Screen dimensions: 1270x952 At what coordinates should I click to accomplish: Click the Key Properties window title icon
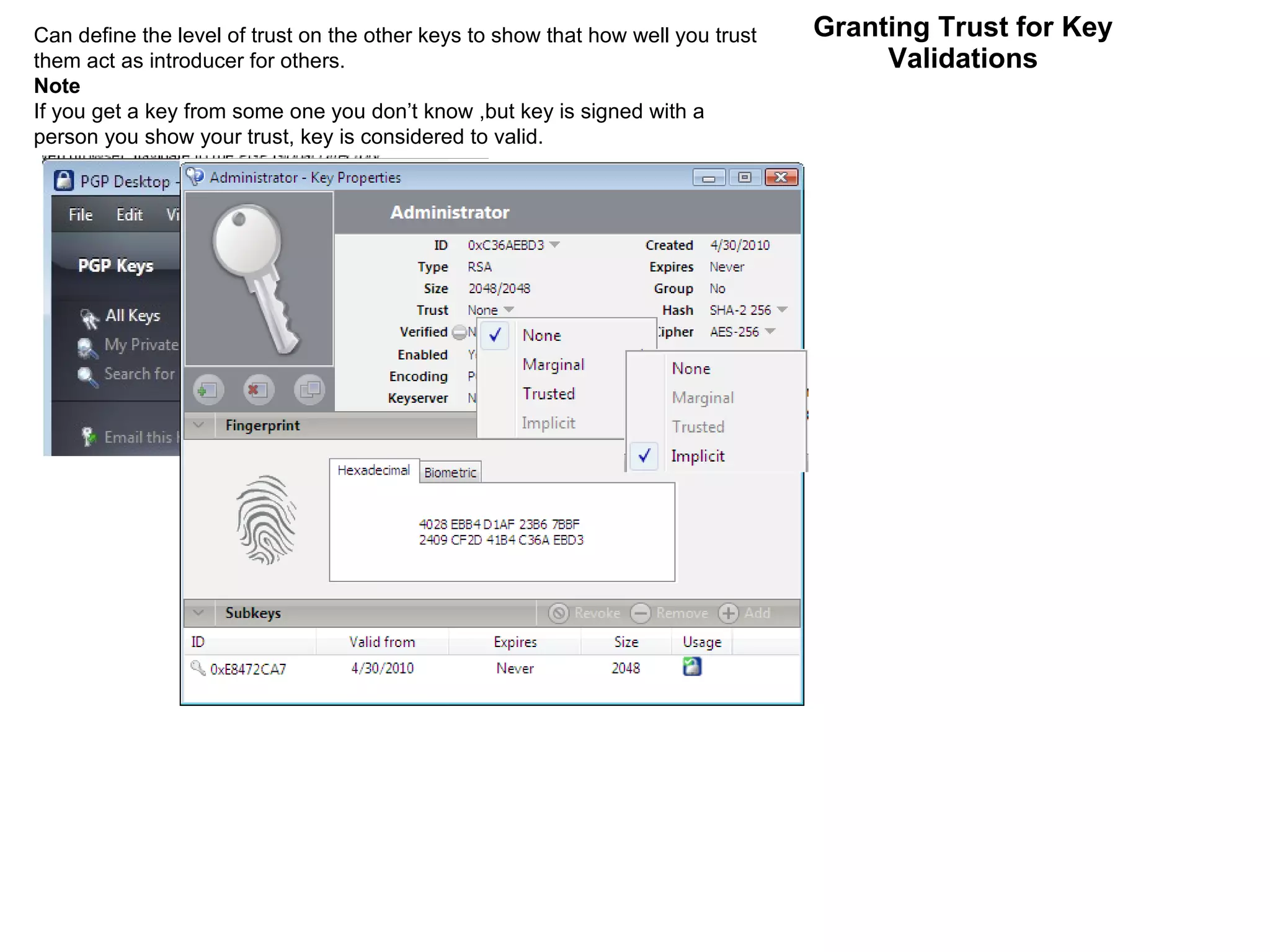click(x=195, y=177)
